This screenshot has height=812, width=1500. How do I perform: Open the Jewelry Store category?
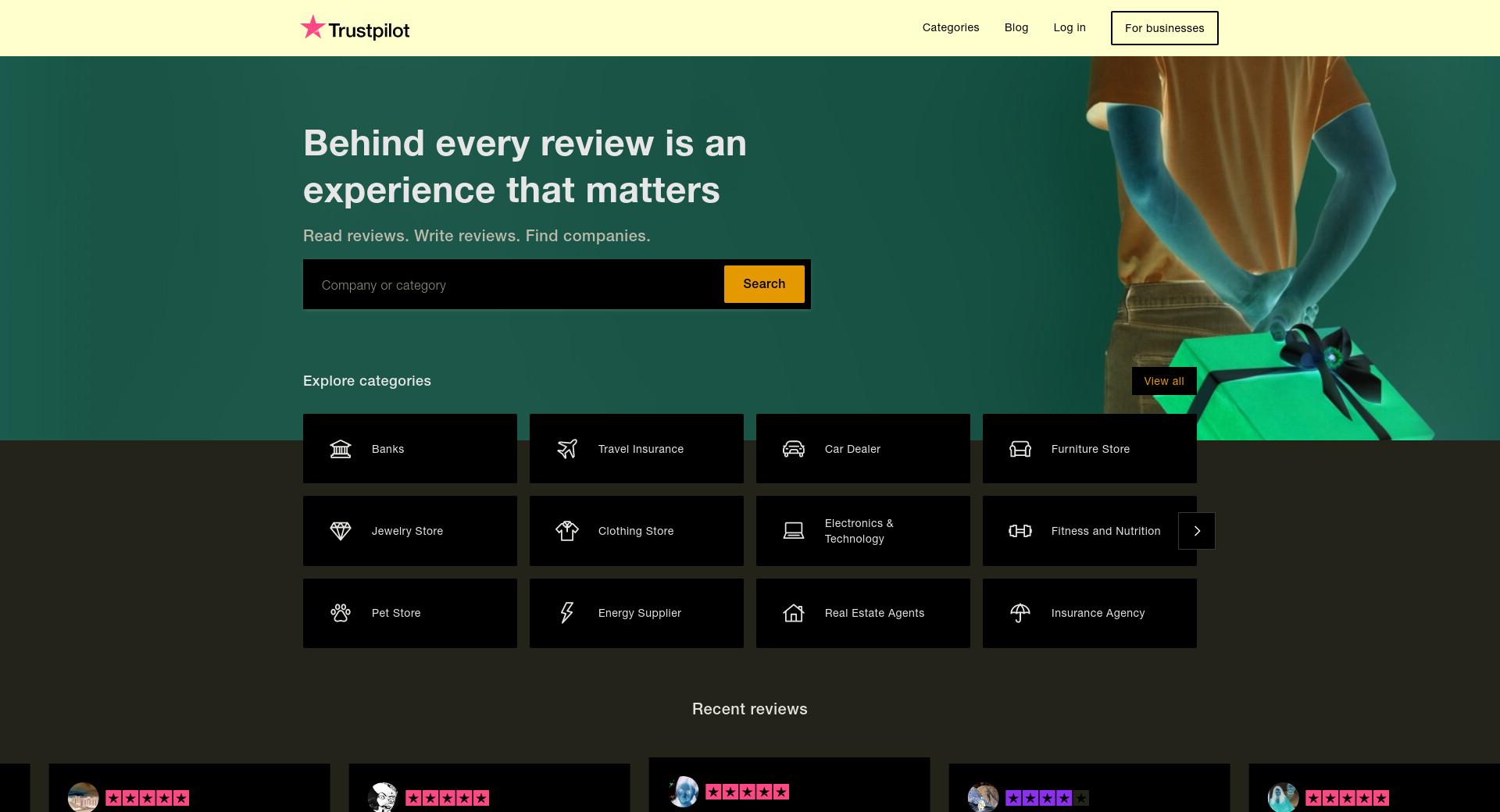point(410,531)
